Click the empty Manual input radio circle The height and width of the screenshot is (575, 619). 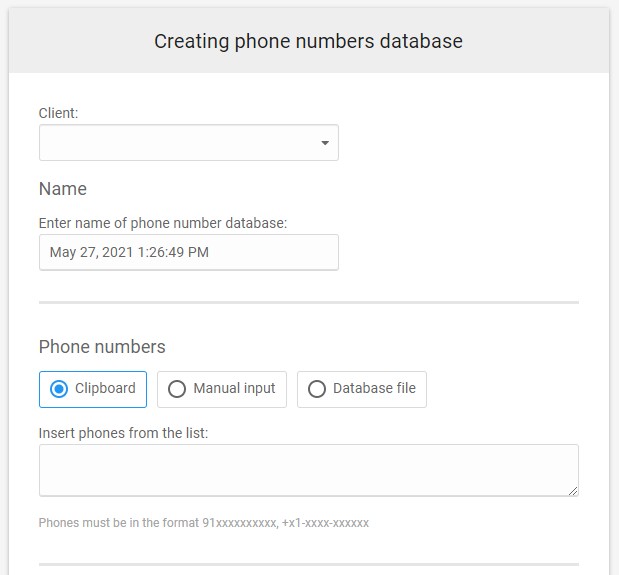pos(177,389)
